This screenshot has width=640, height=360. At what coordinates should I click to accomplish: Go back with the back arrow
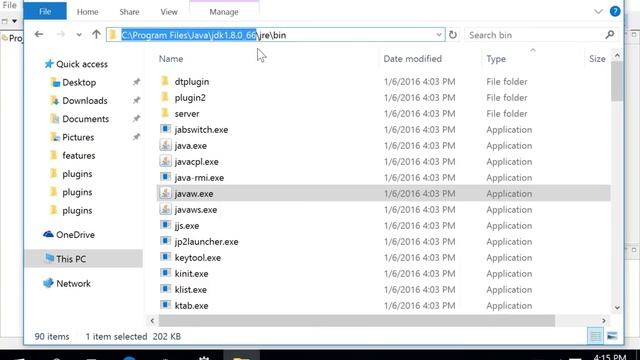tap(39, 35)
